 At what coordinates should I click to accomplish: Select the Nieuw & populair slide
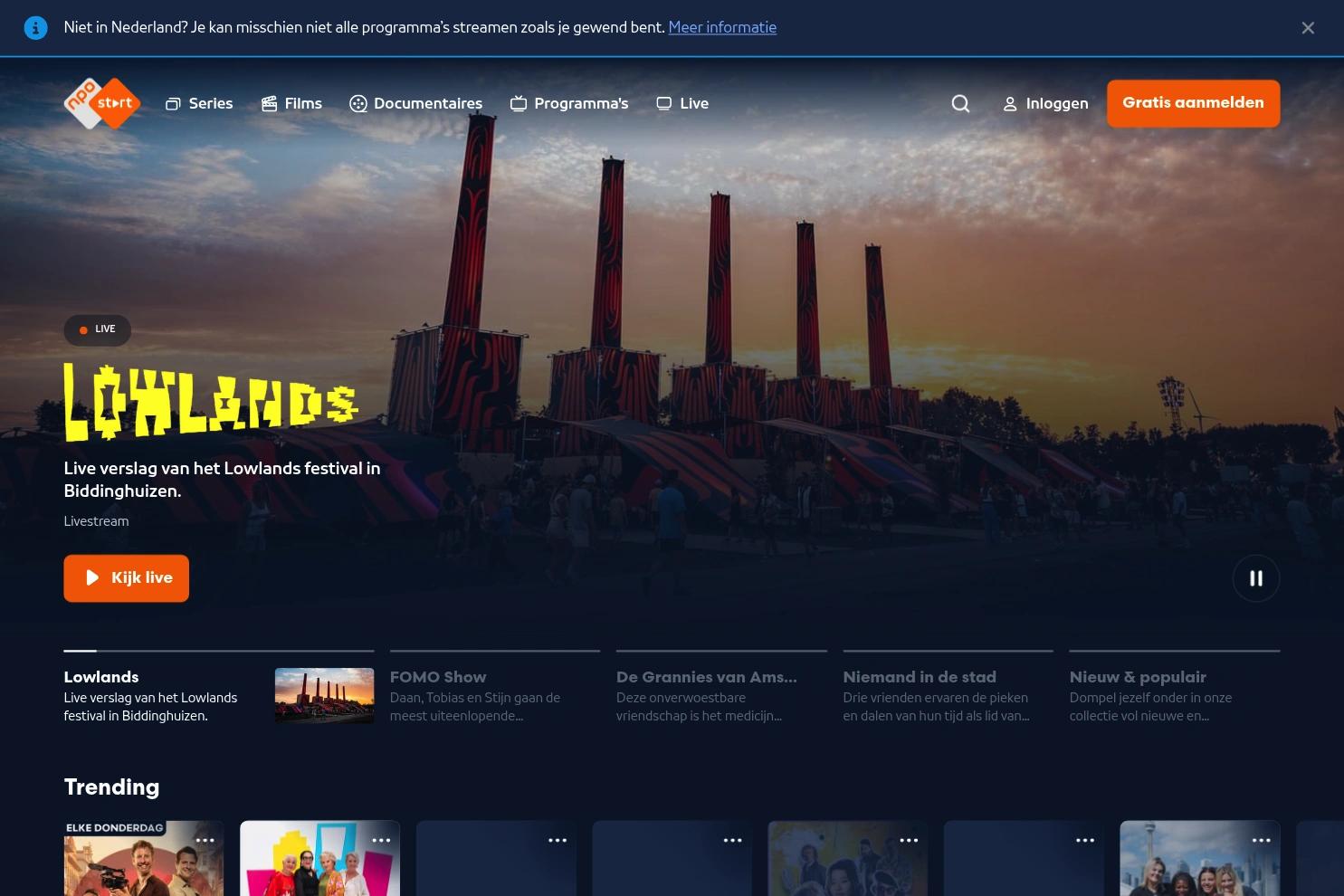[1175, 688]
